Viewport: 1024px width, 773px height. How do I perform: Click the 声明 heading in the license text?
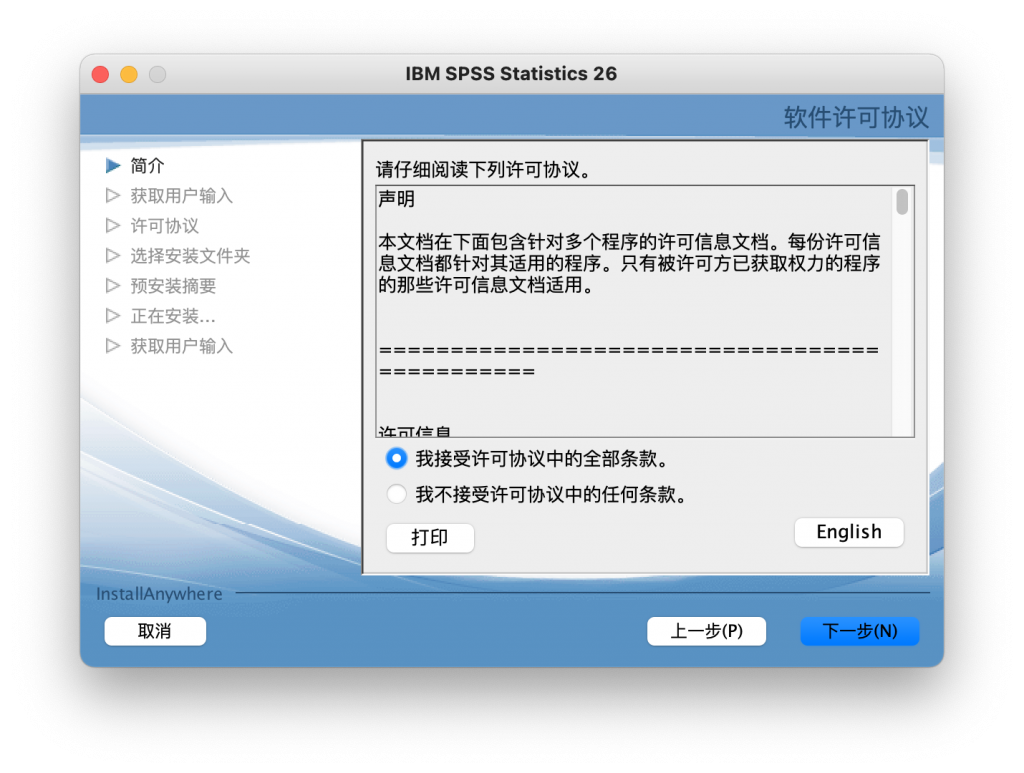(x=396, y=198)
